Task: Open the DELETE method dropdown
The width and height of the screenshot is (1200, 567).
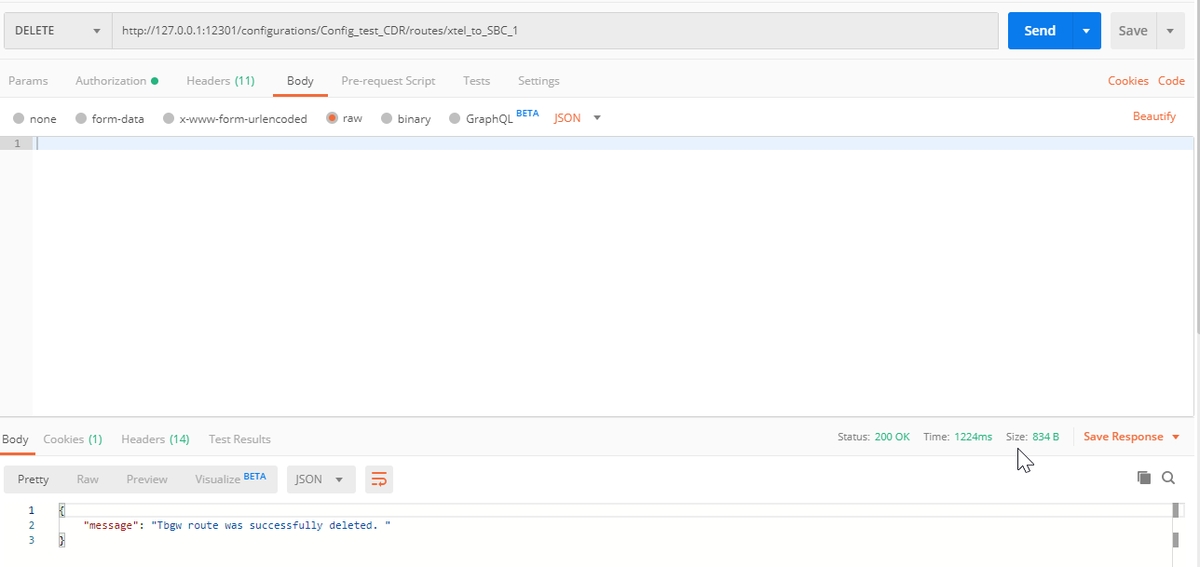Action: coord(57,31)
